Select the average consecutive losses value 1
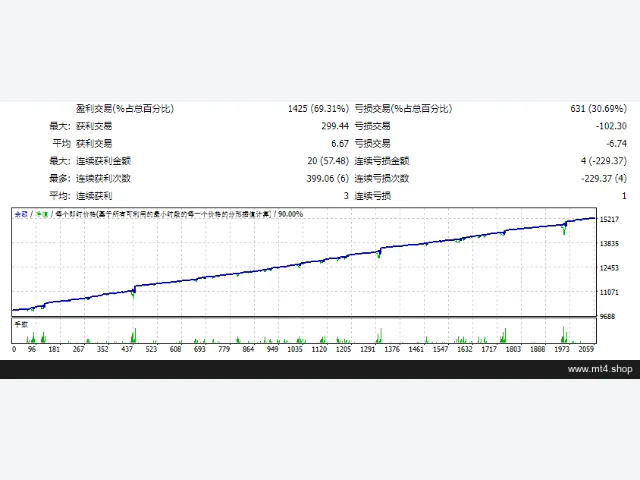The image size is (640, 480). click(624, 196)
